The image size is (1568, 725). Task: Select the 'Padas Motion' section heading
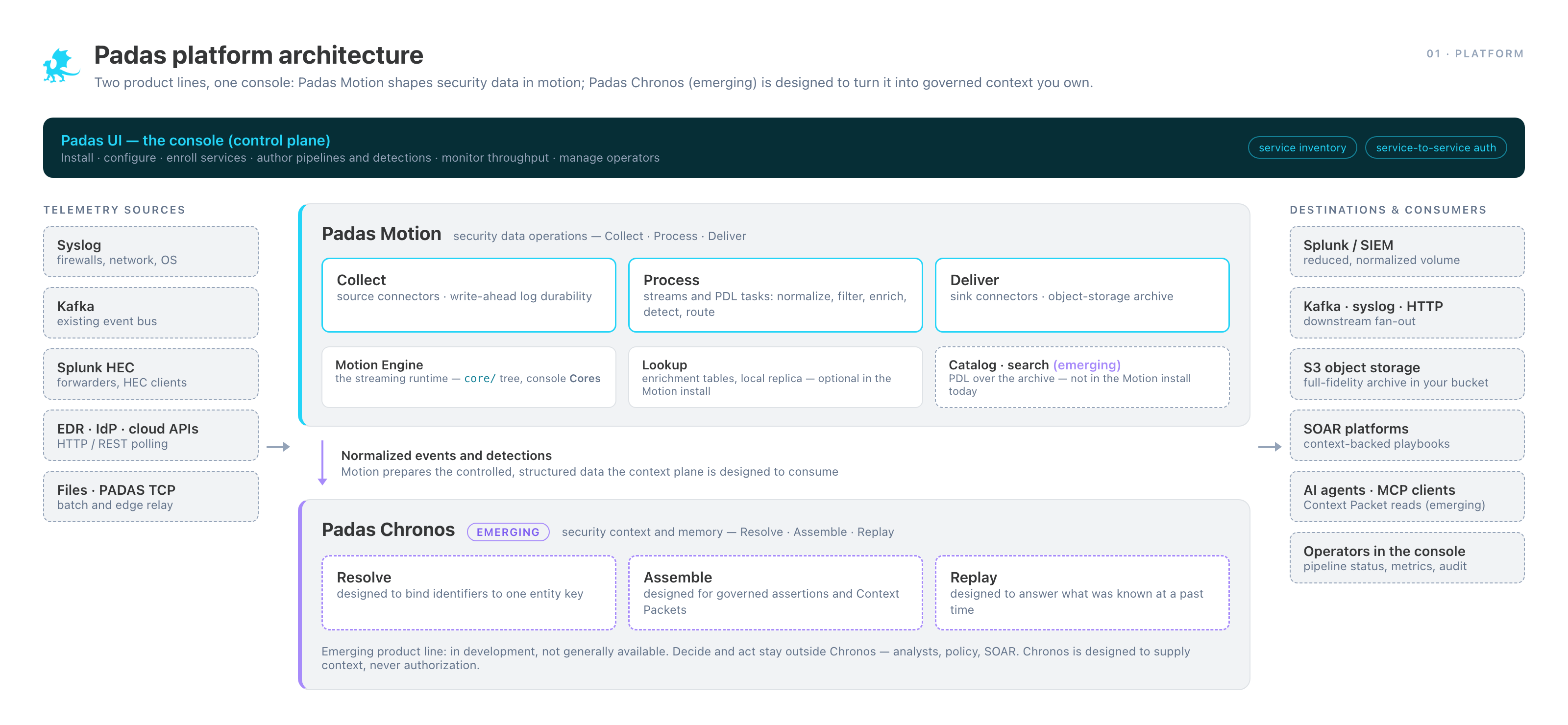tap(382, 234)
